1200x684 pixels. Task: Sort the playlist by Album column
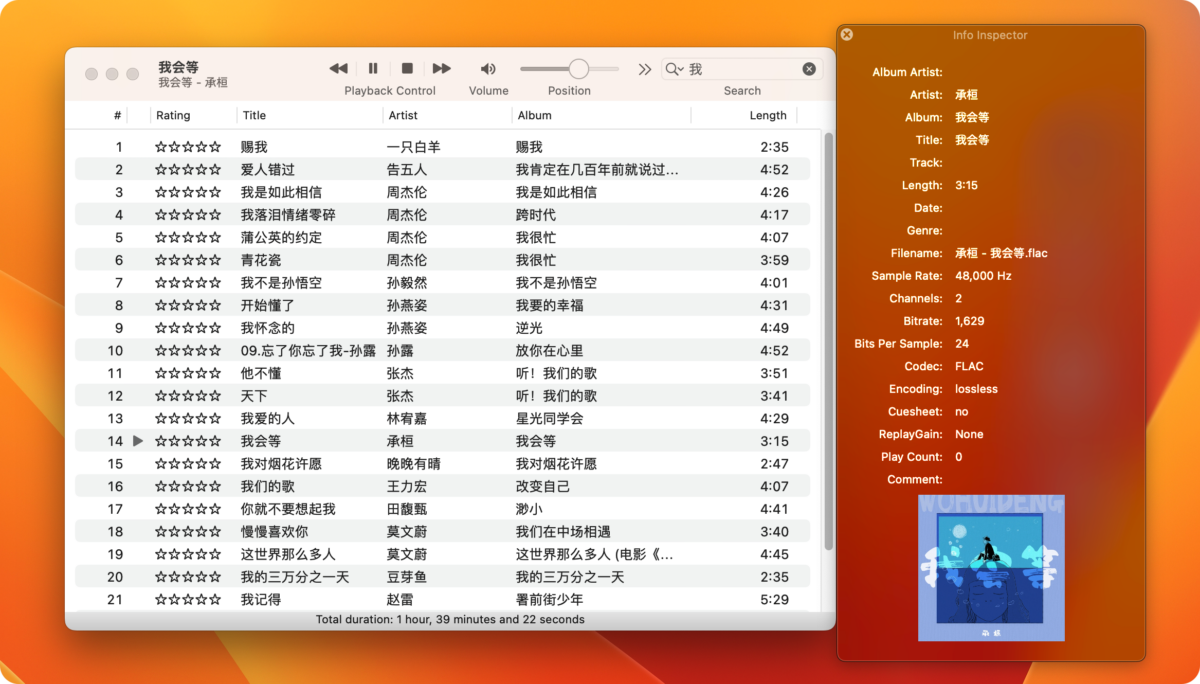pos(534,115)
